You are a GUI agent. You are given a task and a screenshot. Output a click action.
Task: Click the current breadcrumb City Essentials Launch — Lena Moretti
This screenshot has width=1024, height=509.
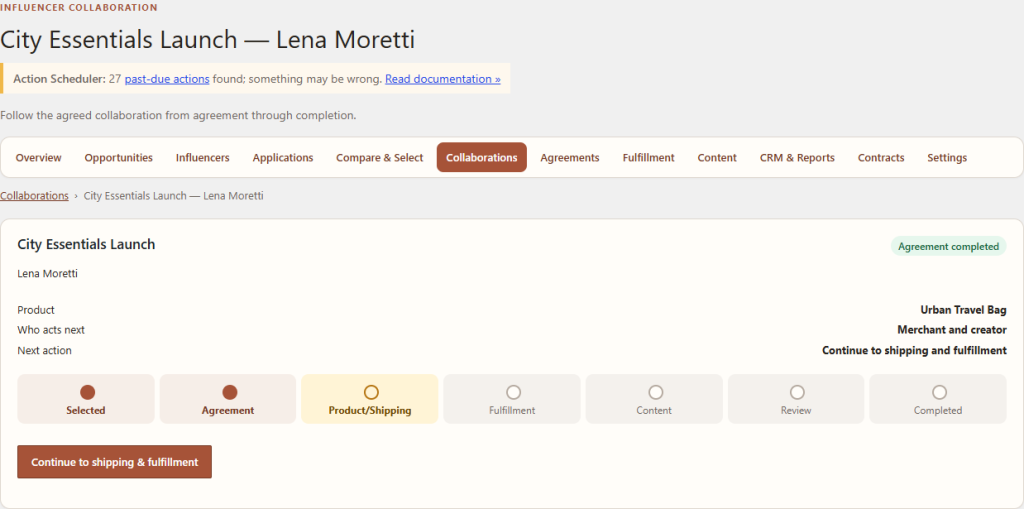[x=174, y=195]
